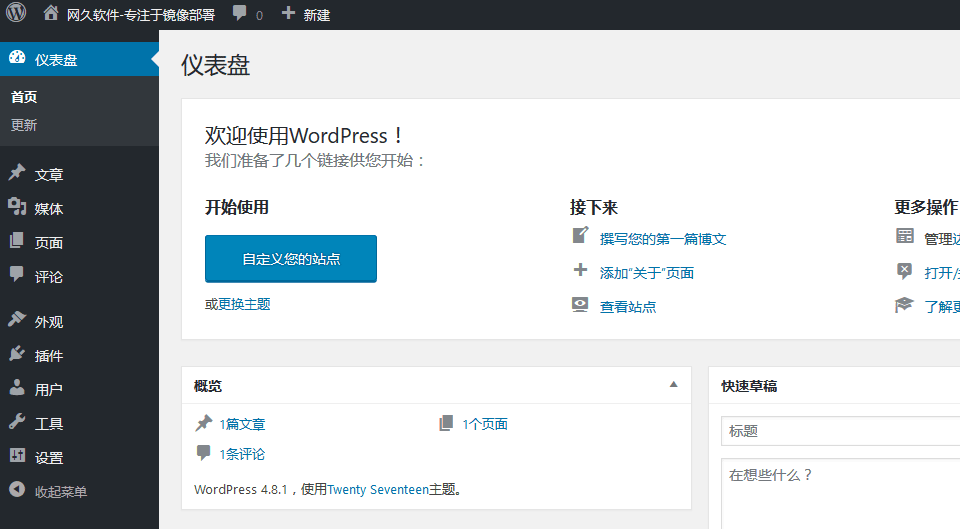Go to 设置 menu
The image size is (960, 529).
48,457
